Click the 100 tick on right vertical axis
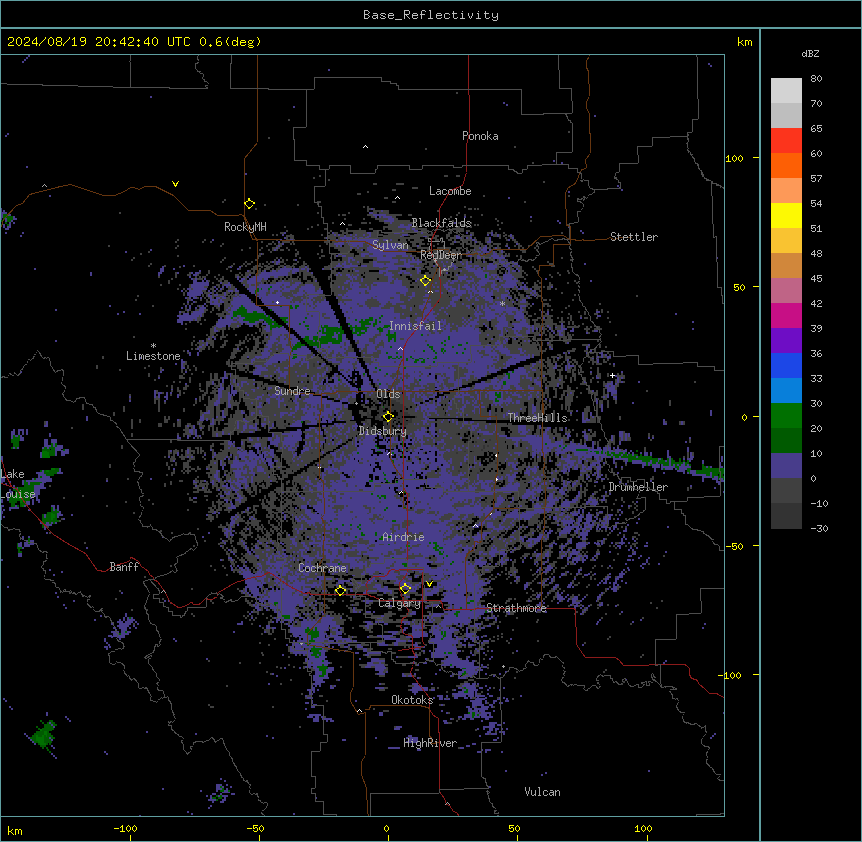862x842 pixels. [x=734, y=158]
